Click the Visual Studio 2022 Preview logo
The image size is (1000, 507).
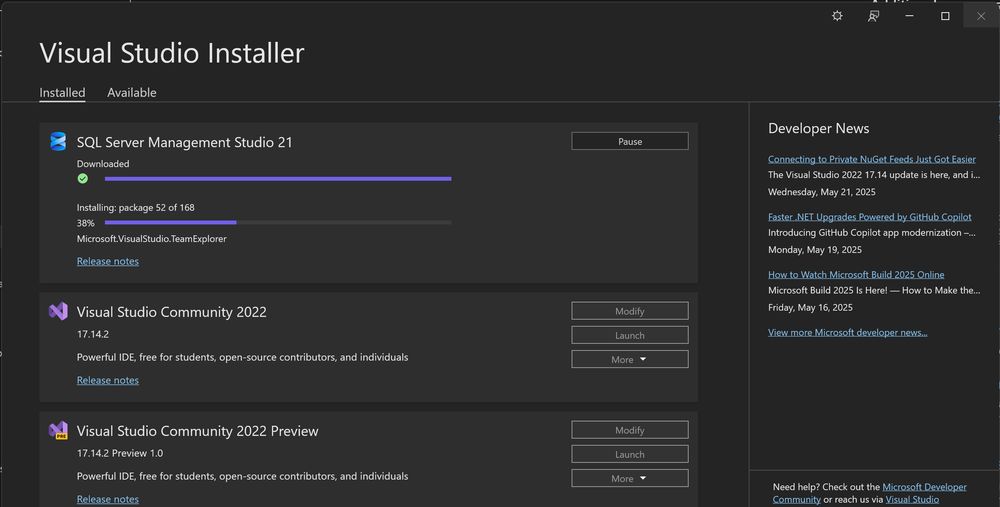58,430
